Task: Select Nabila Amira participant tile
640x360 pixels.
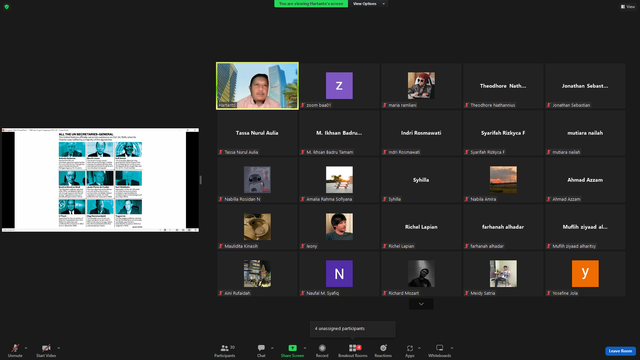Action: (503, 180)
